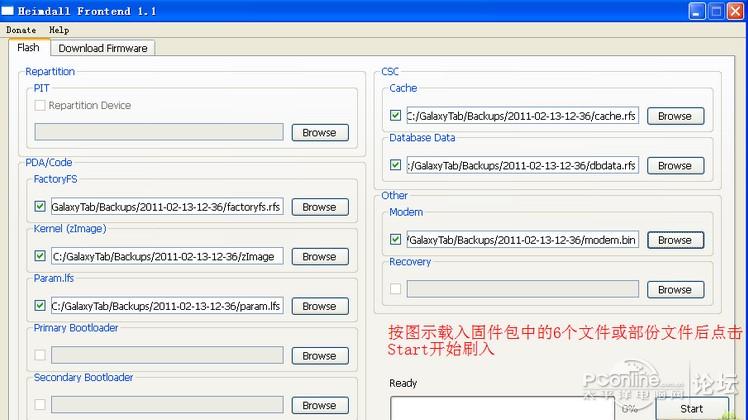The width and height of the screenshot is (748, 420).
Task: Browse for a PIT file
Action: pos(320,133)
